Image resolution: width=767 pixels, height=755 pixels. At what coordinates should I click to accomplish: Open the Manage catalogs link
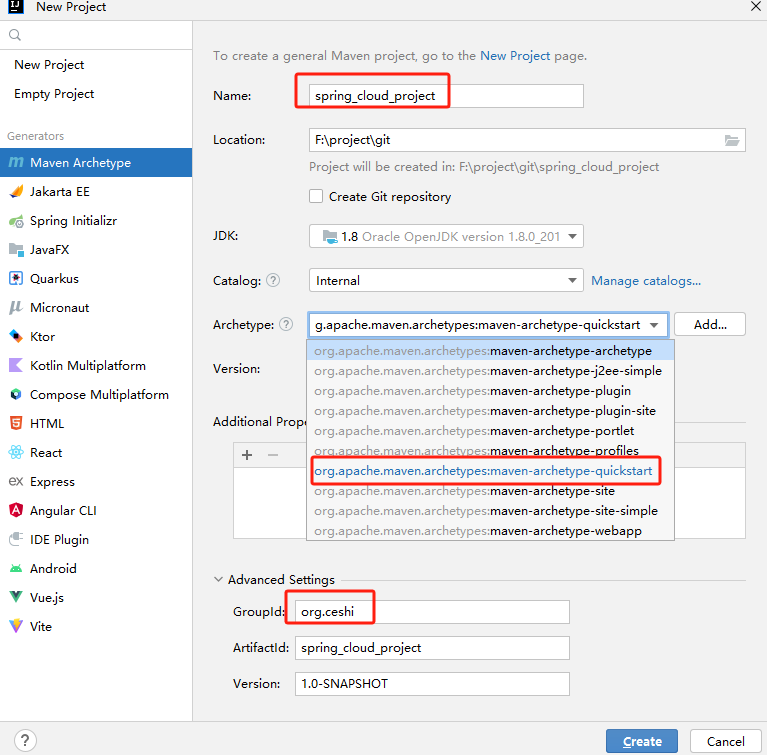coord(646,281)
